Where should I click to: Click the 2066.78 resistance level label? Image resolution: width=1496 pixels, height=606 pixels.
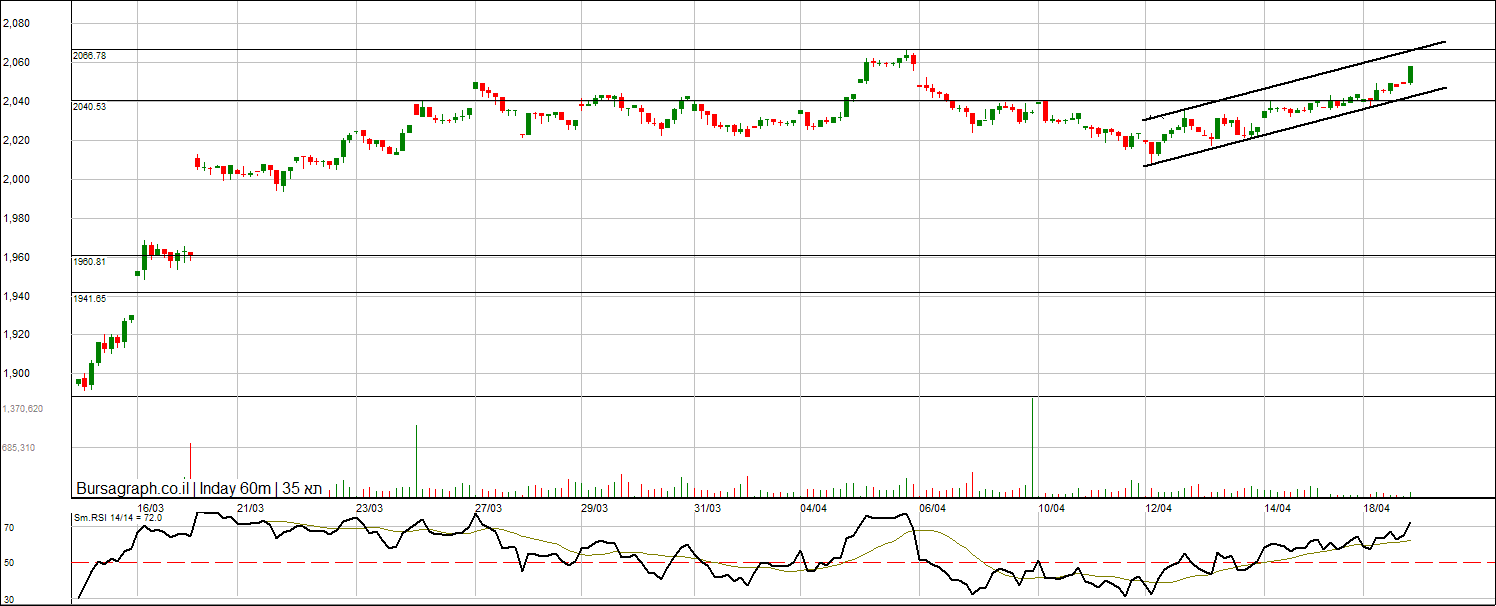[89, 56]
